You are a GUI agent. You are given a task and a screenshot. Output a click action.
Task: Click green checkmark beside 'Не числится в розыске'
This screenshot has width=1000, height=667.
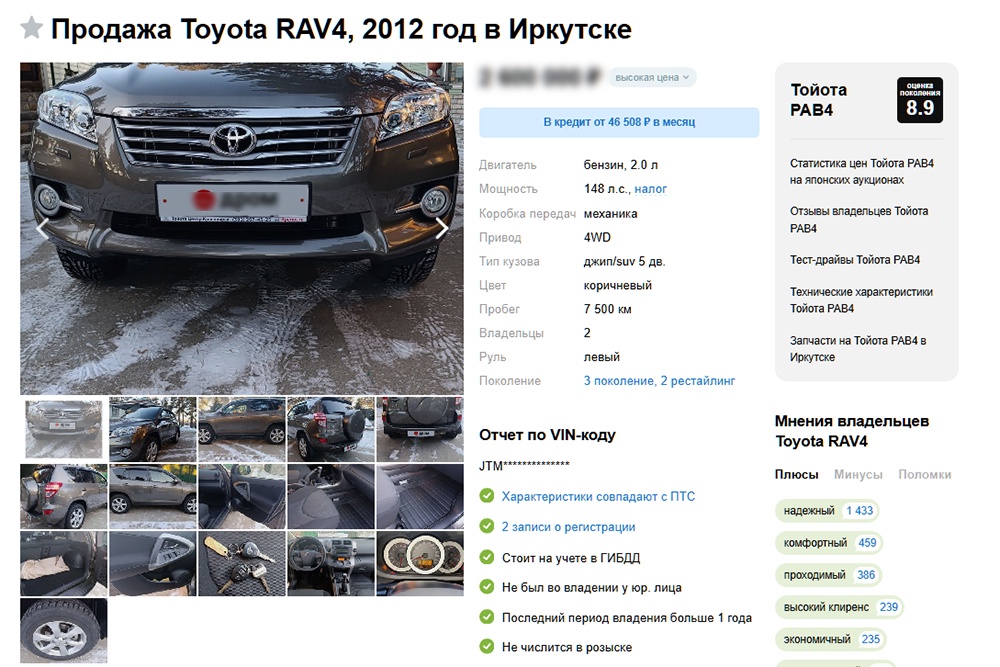487,647
